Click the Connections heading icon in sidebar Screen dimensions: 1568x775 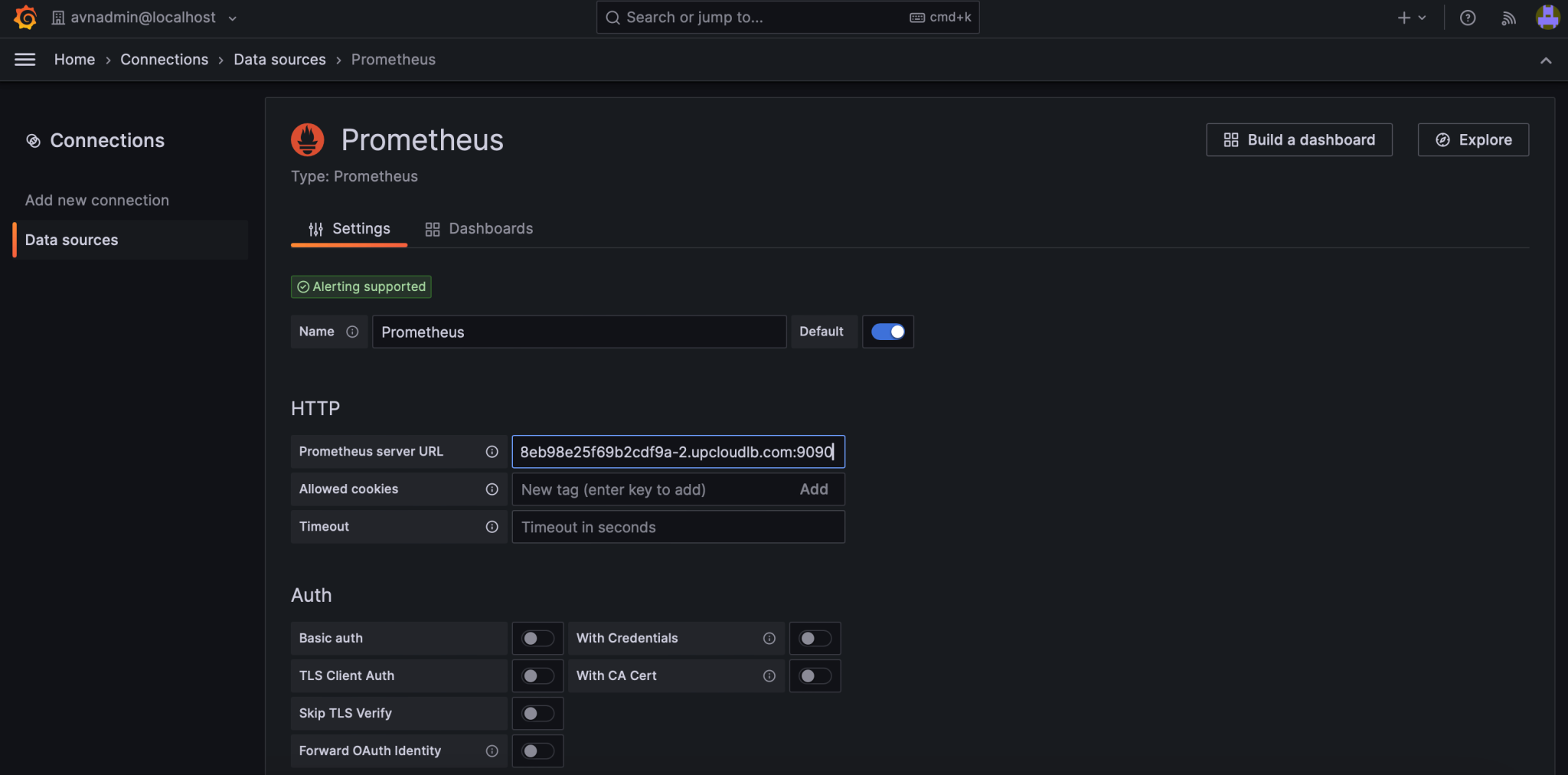click(x=33, y=141)
